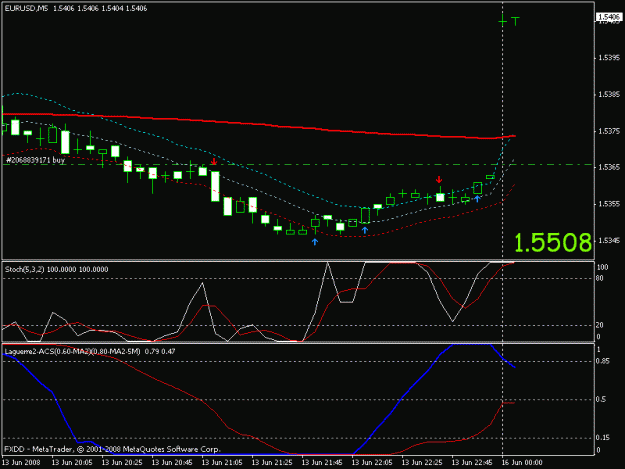Select the blue buy arrow near 22:05
The height and width of the screenshot is (469, 625).
point(365,230)
